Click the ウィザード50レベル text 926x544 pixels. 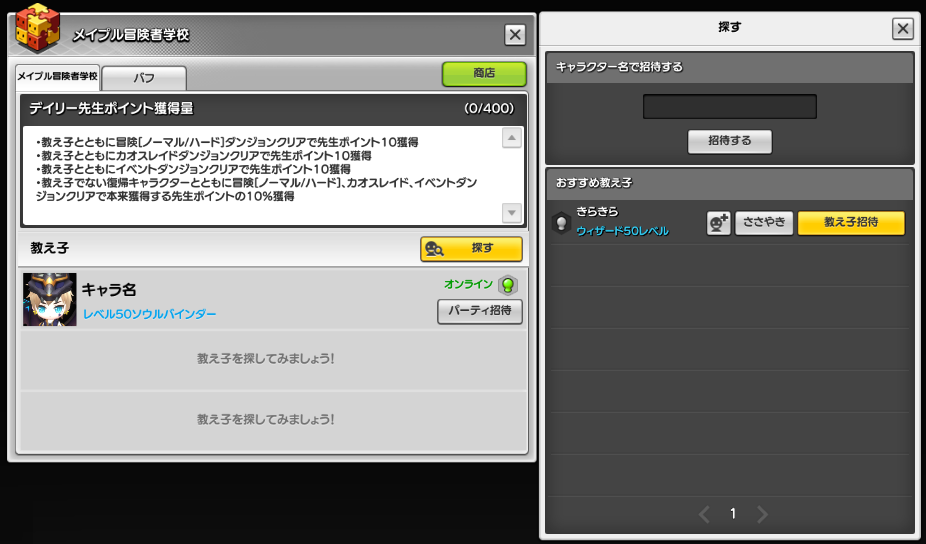point(622,231)
